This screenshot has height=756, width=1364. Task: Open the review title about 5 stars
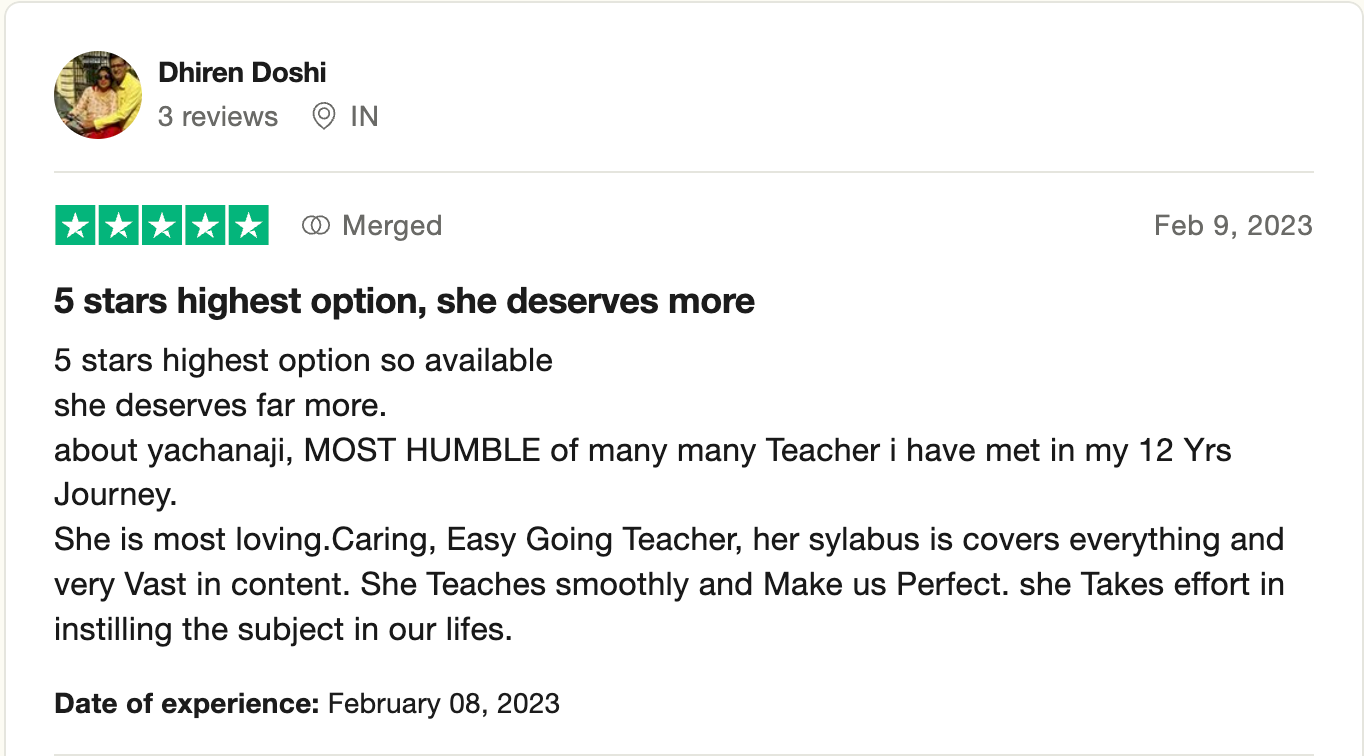[404, 300]
